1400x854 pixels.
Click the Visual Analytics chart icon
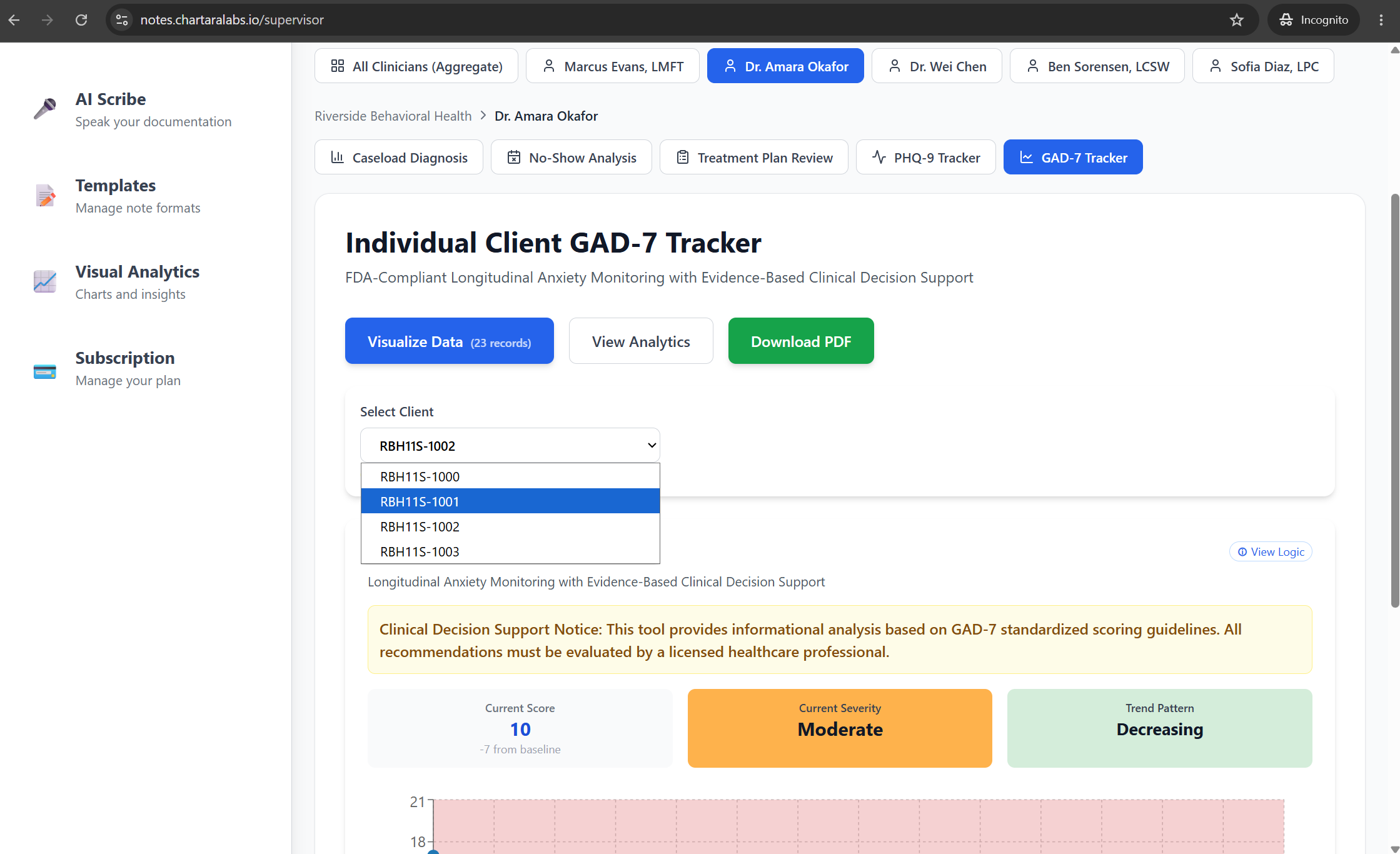coord(45,281)
